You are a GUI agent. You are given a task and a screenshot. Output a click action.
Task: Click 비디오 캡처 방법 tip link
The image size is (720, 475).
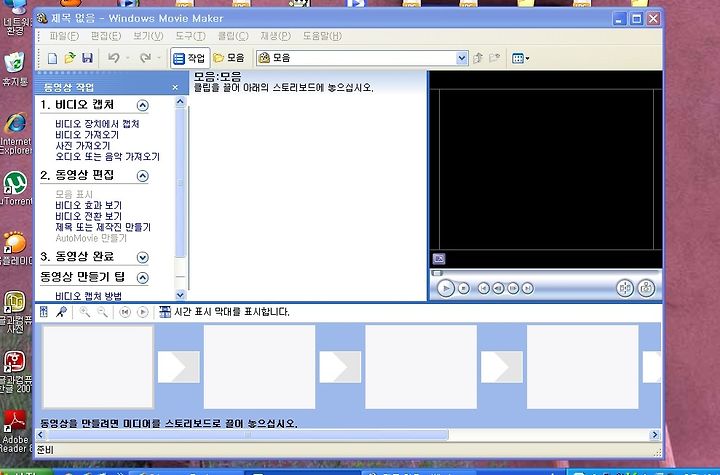coord(89,296)
